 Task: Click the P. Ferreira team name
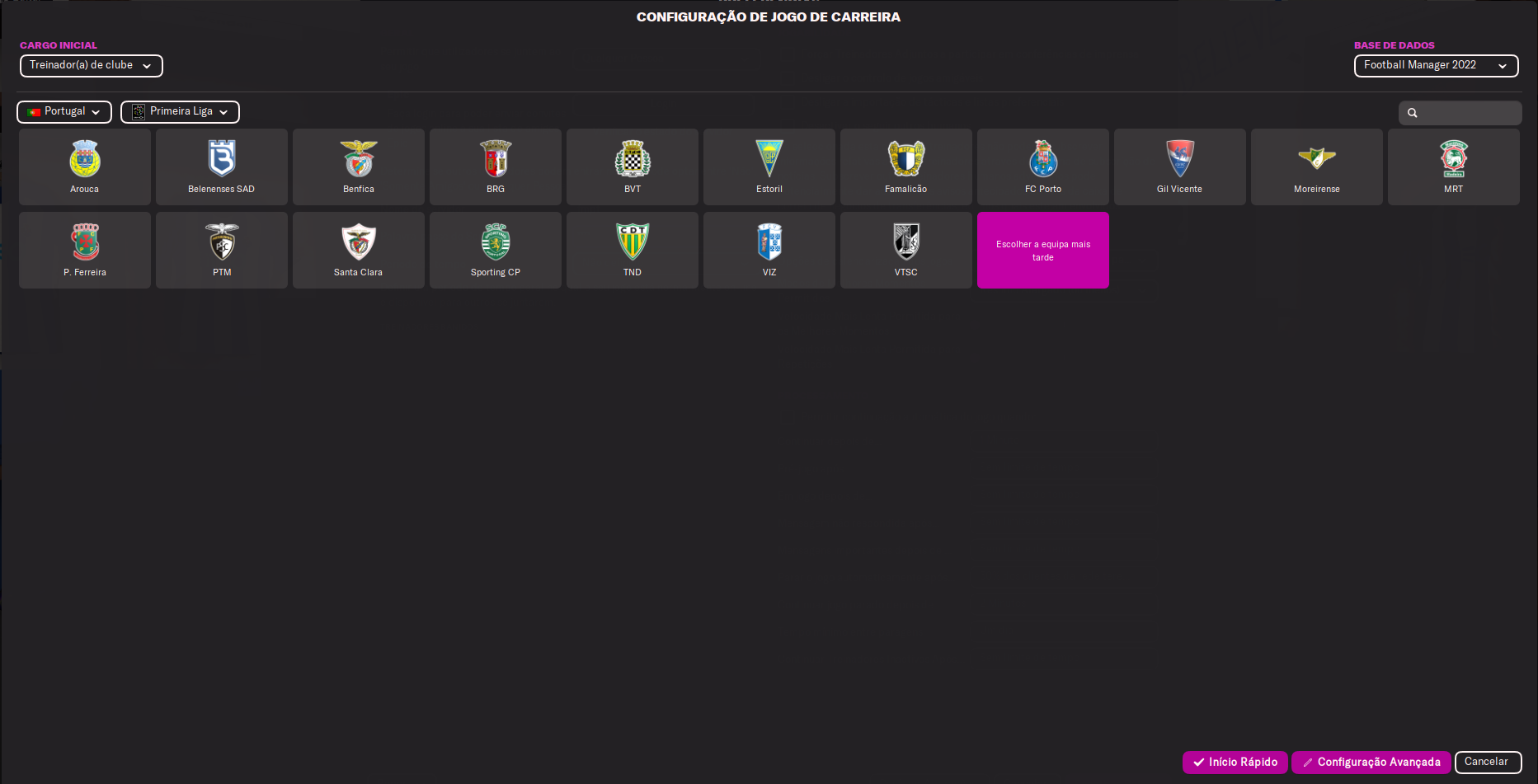click(85, 273)
